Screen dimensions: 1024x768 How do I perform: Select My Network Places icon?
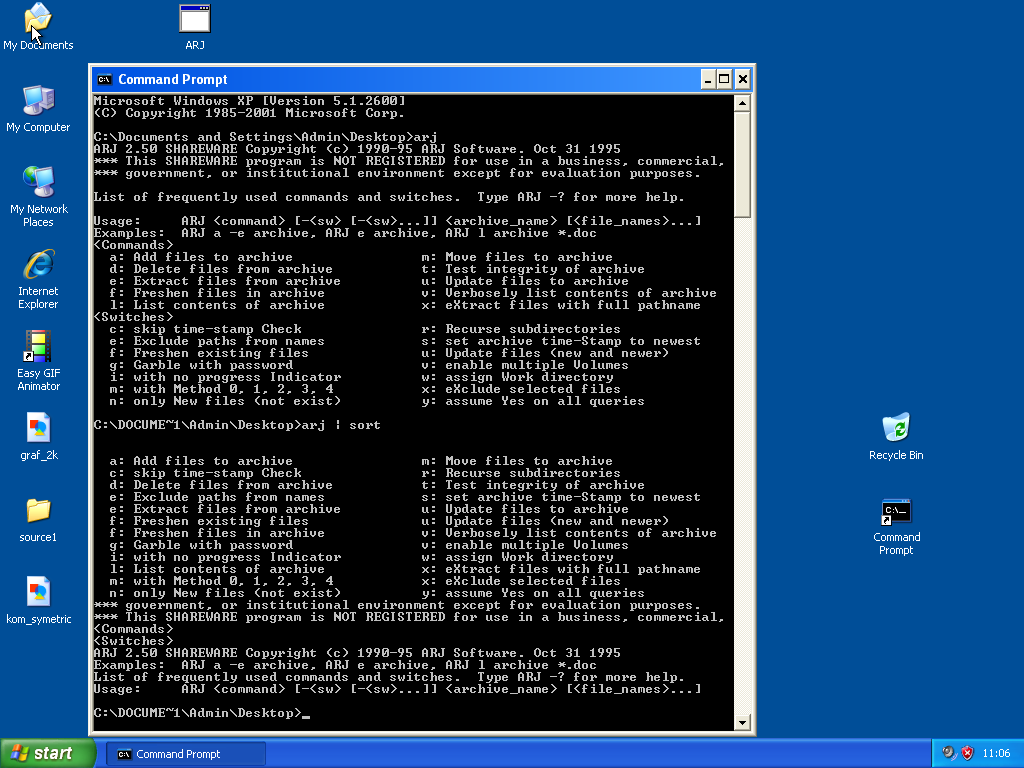[x=38, y=196]
